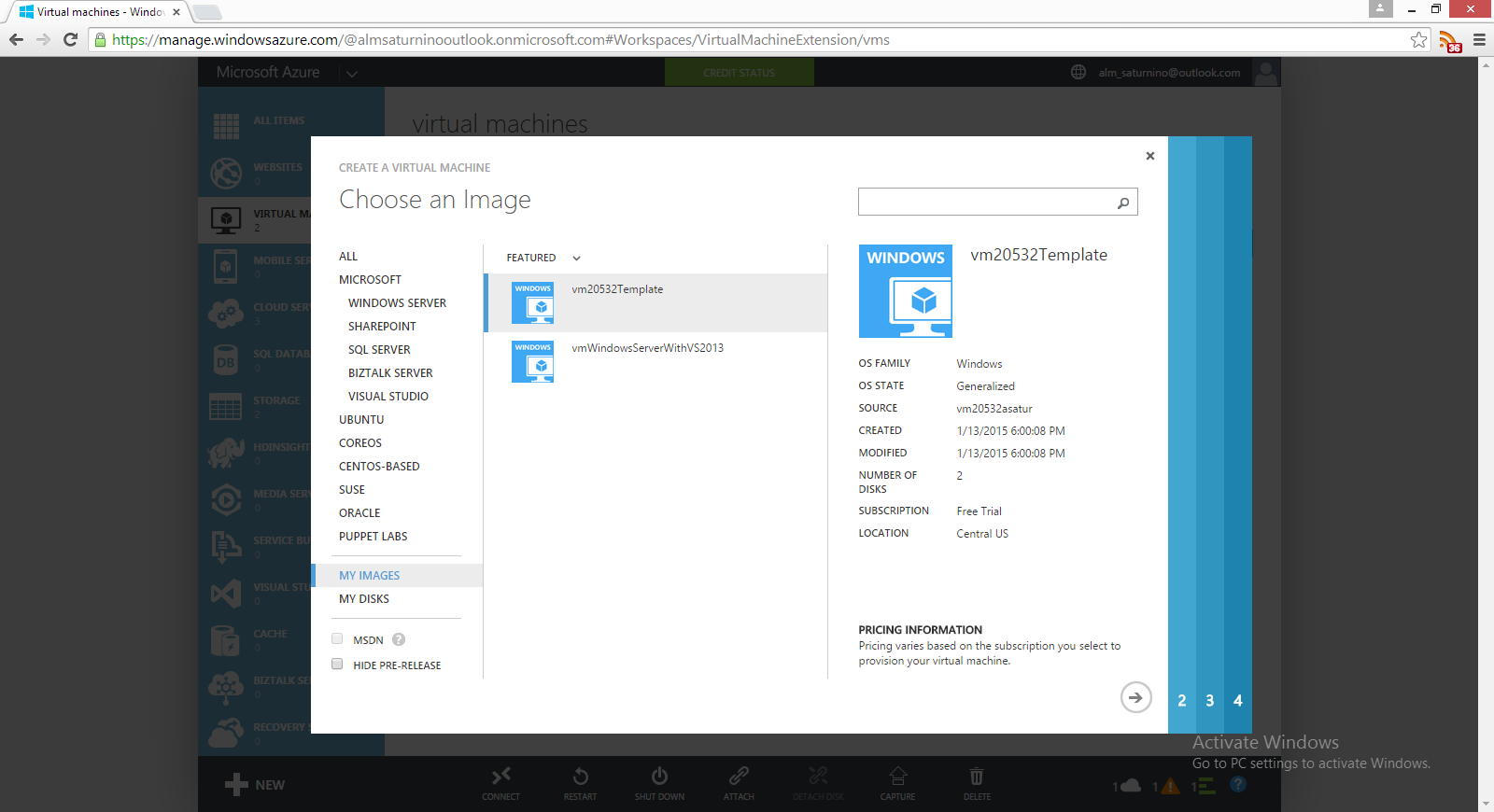Open Cloud Services gear-cloud icon in sidebar
This screenshot has height=812, width=1494.
[226, 313]
